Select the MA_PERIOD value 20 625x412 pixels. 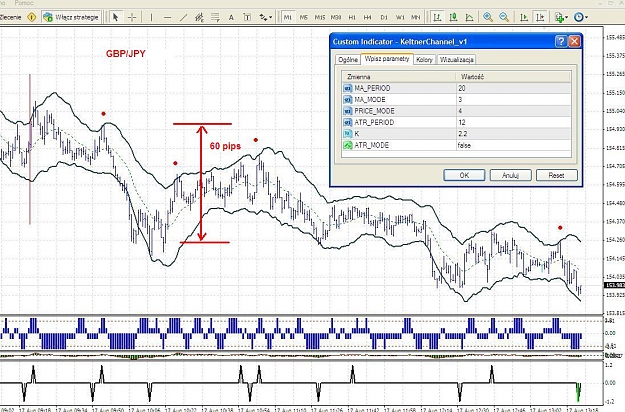pyautogui.click(x=513, y=88)
